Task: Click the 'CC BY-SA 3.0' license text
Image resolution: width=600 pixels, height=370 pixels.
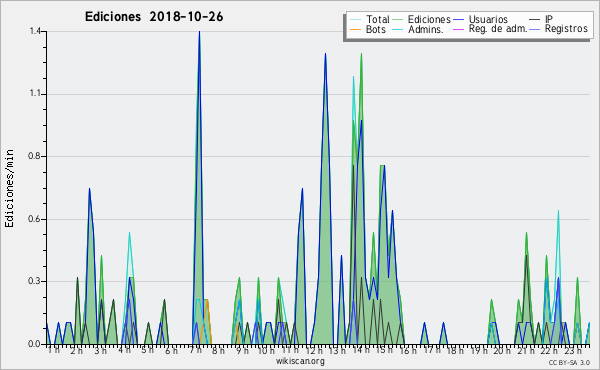Action: point(569,362)
